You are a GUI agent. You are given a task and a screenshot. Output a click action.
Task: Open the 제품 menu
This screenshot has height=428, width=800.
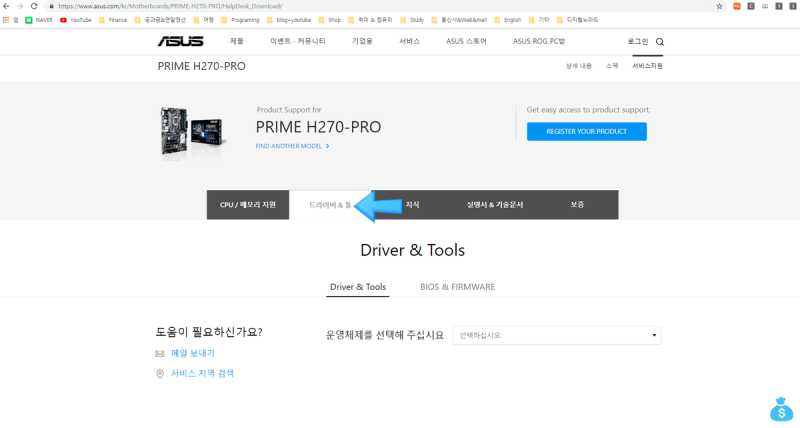coord(237,41)
